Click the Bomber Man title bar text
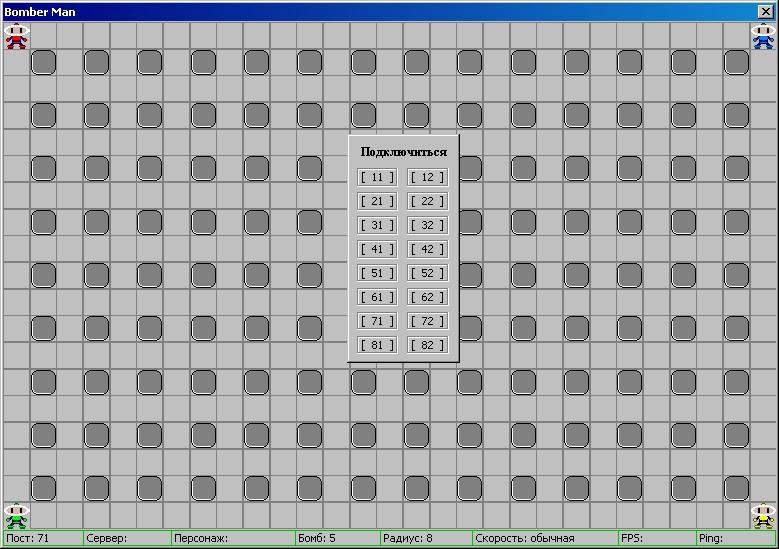This screenshot has width=779, height=549. (40, 12)
